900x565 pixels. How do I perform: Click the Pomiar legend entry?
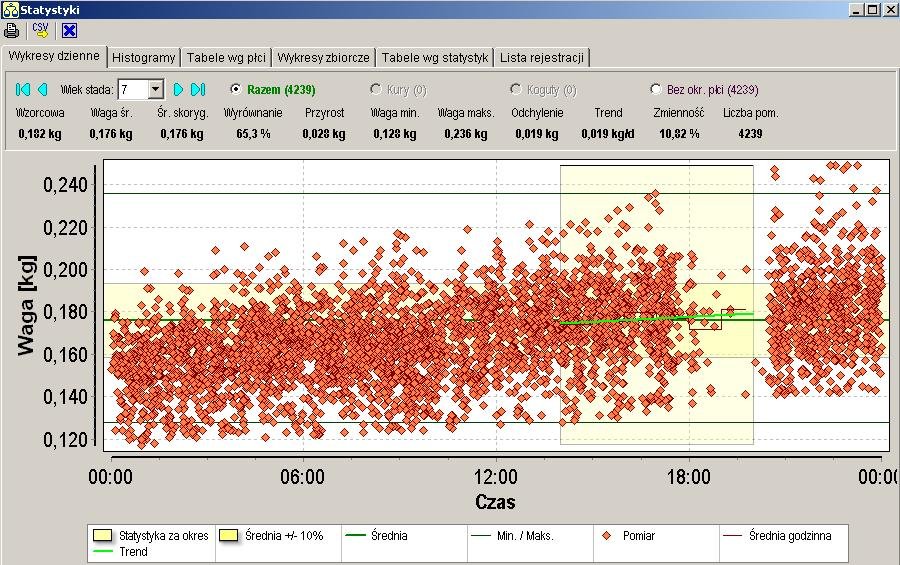(630, 536)
